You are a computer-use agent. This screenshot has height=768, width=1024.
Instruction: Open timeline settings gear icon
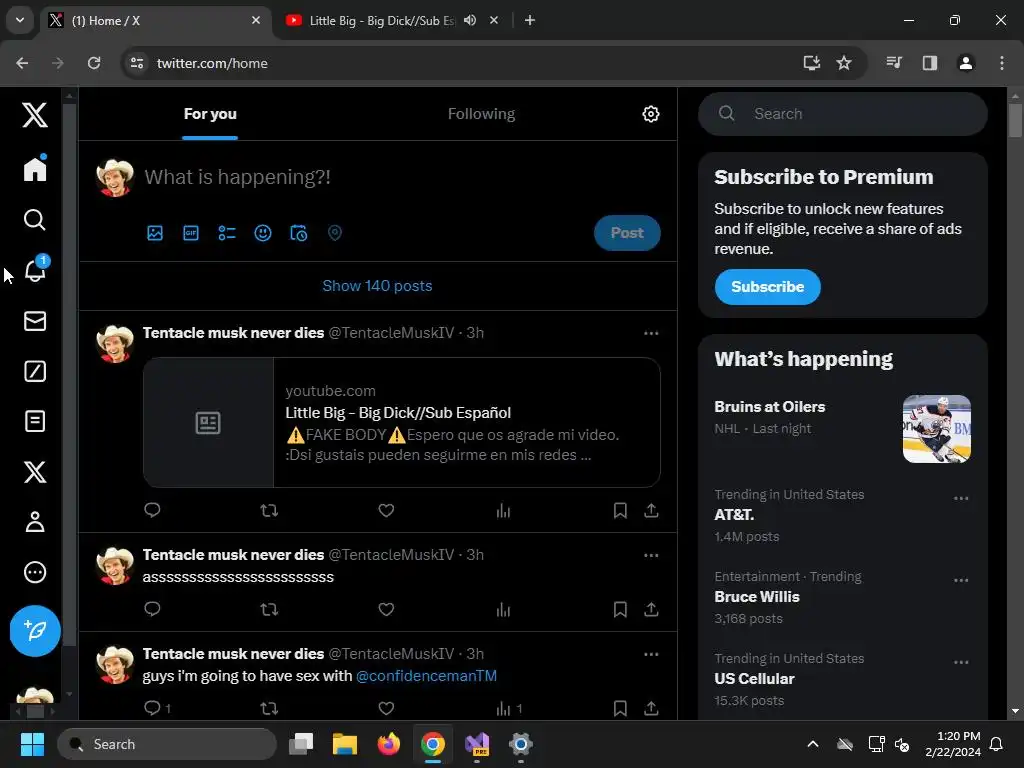tap(650, 114)
